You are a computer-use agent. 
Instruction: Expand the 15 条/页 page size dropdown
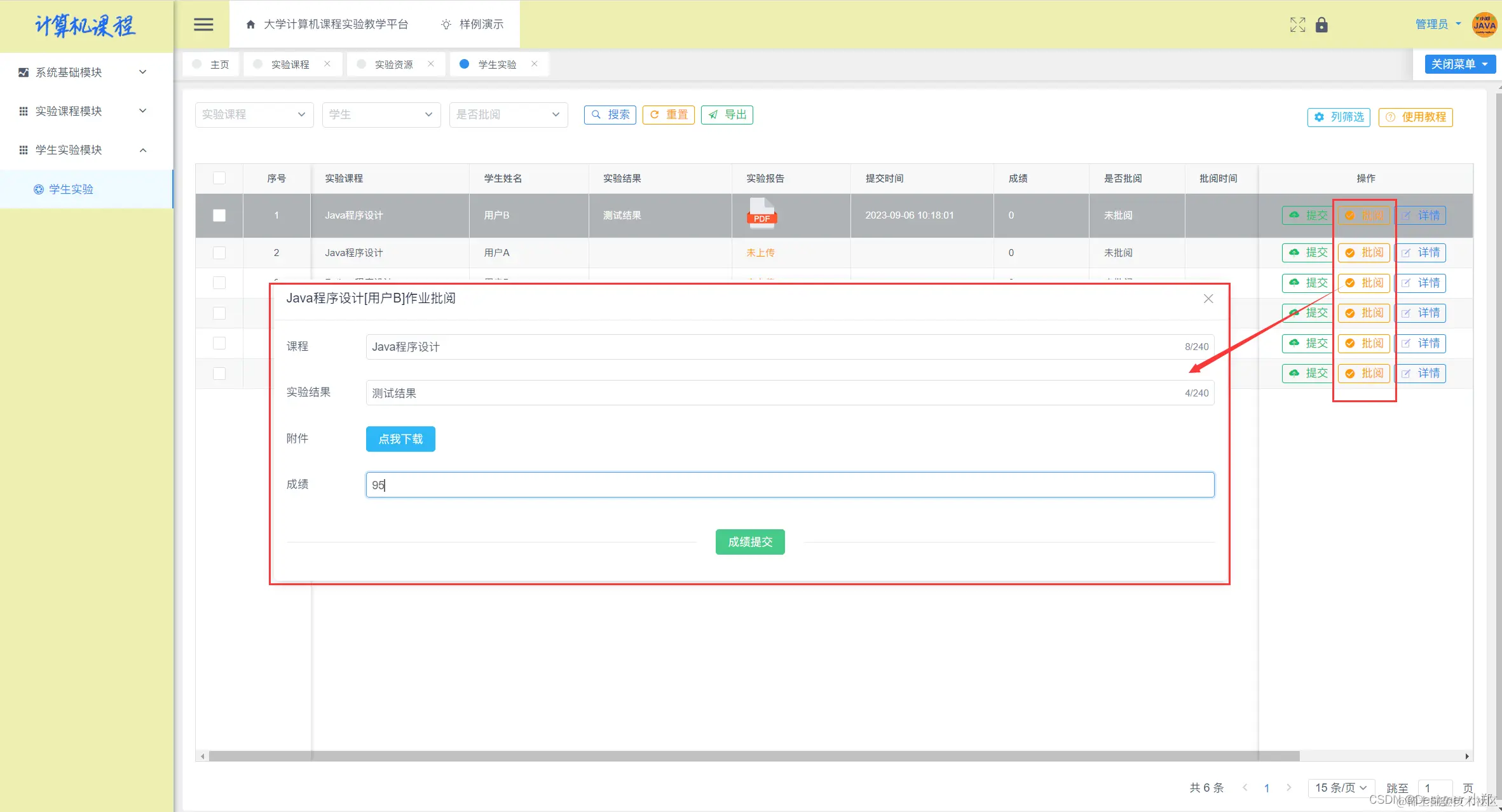(1341, 788)
